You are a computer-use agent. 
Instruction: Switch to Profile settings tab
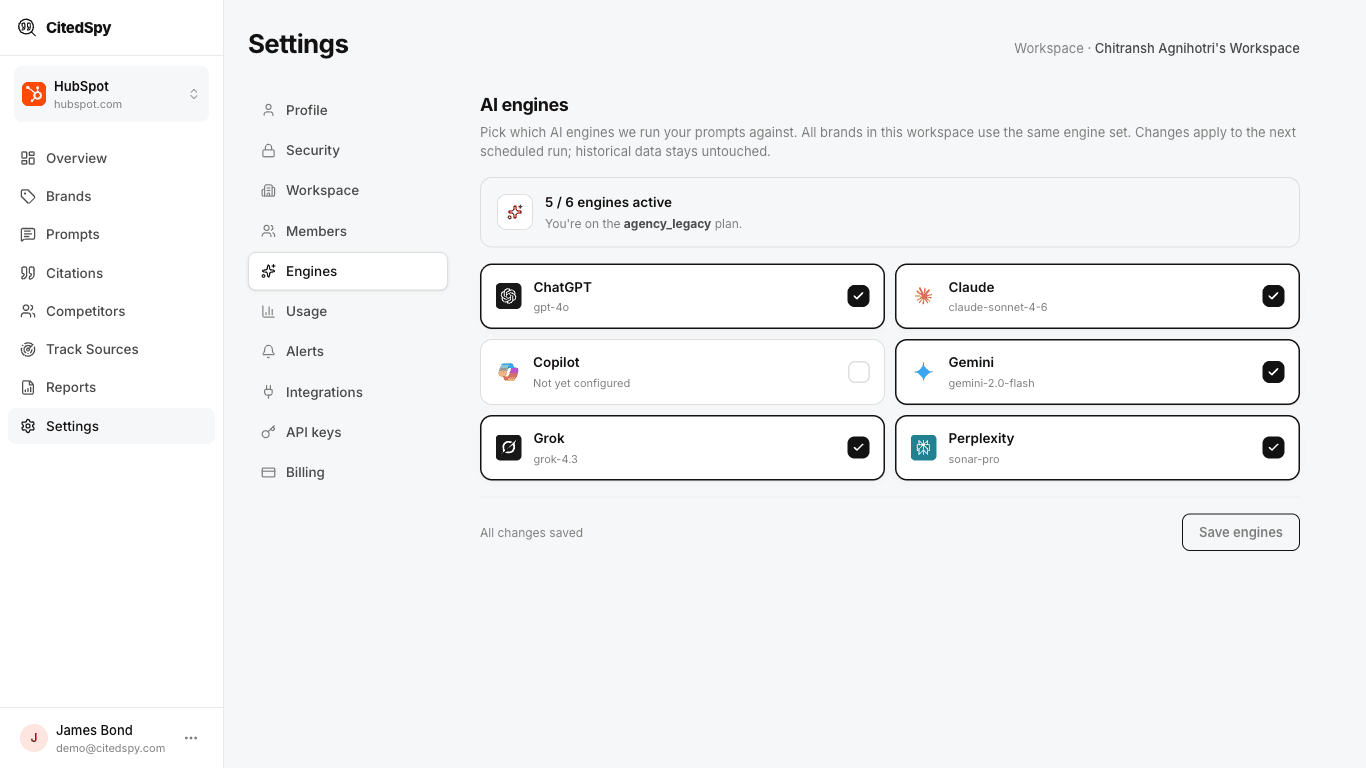[348, 110]
